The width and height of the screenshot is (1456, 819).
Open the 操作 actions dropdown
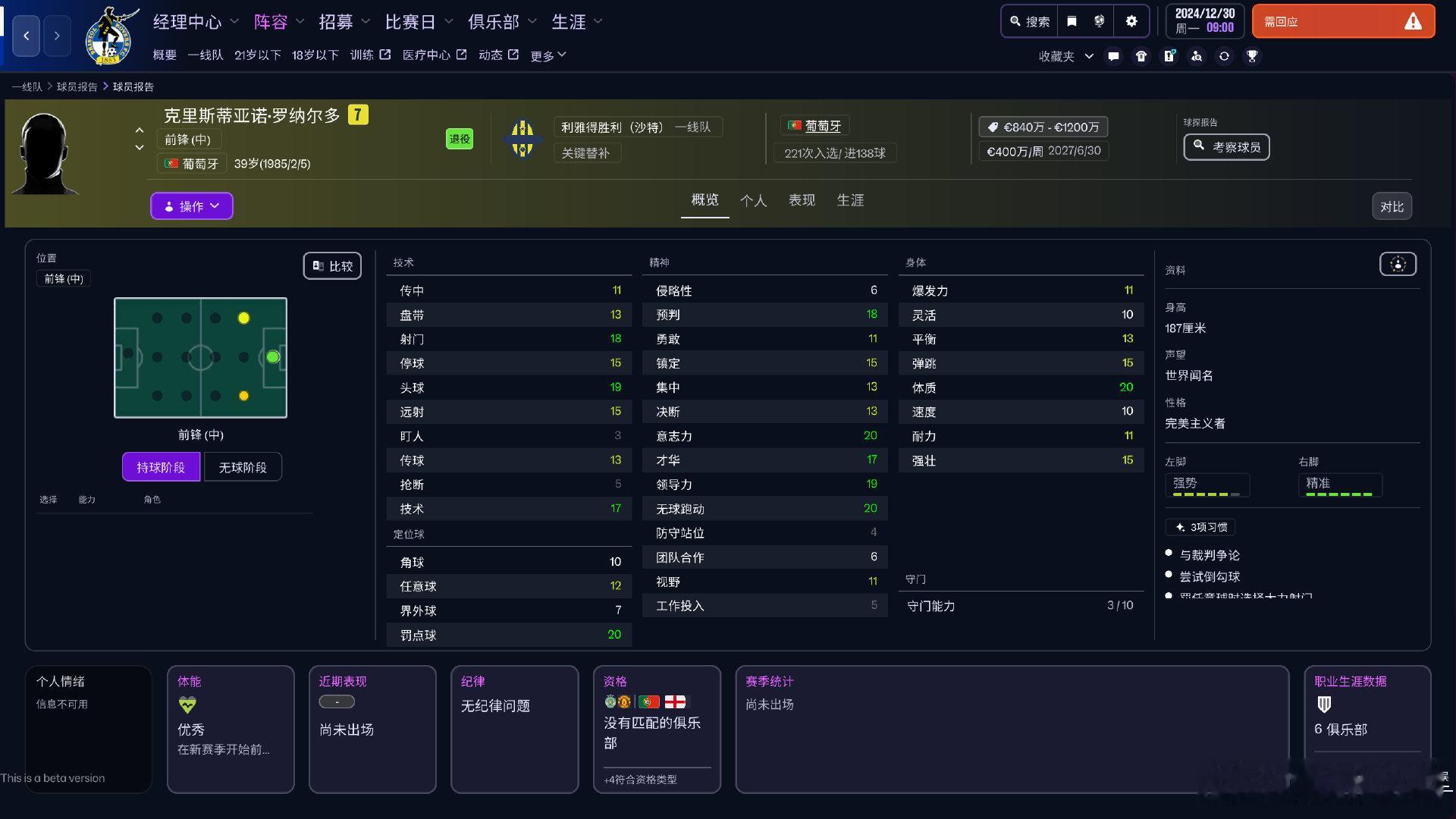191,206
